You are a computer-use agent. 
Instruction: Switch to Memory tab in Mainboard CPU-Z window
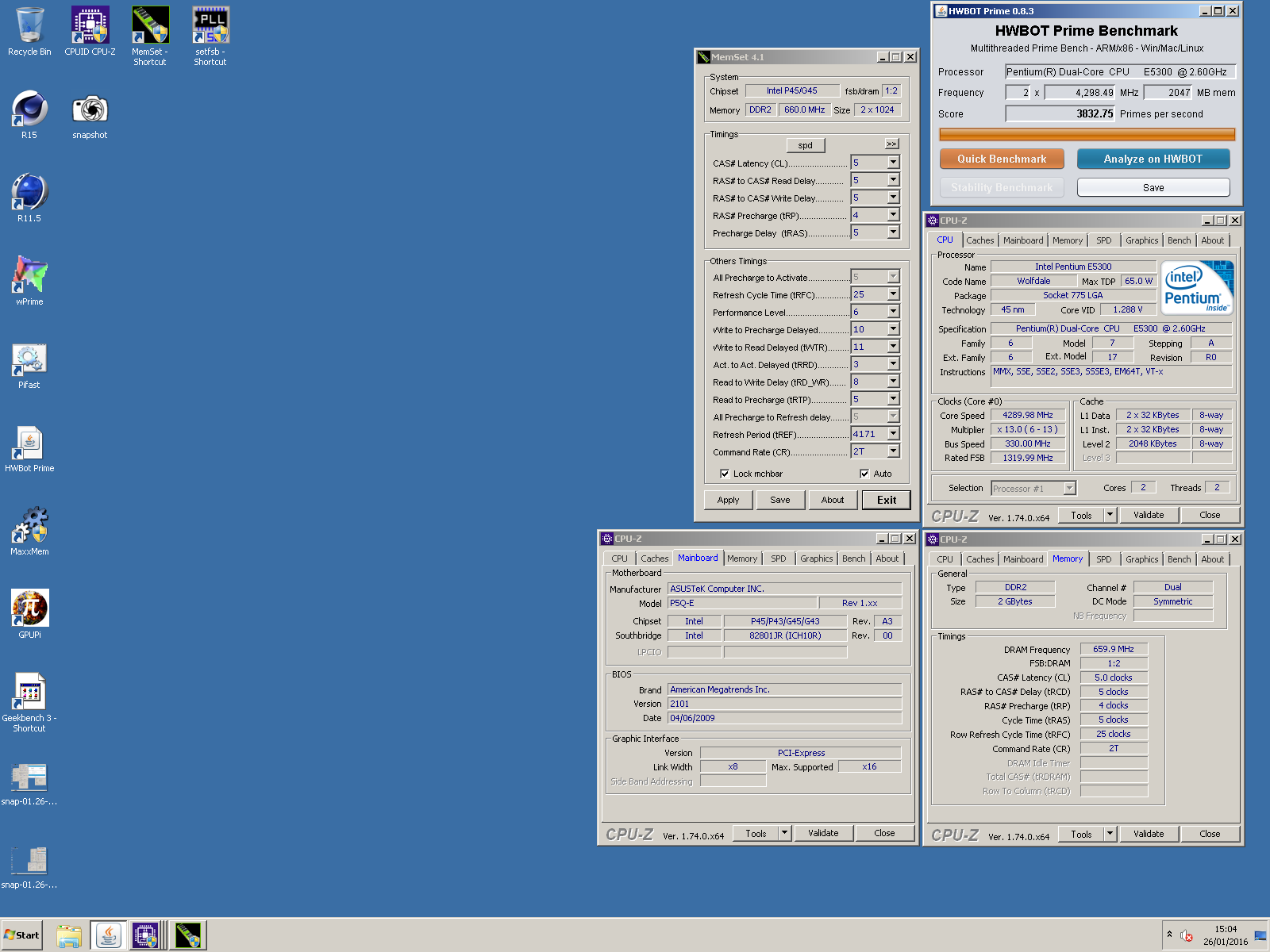tap(742, 559)
